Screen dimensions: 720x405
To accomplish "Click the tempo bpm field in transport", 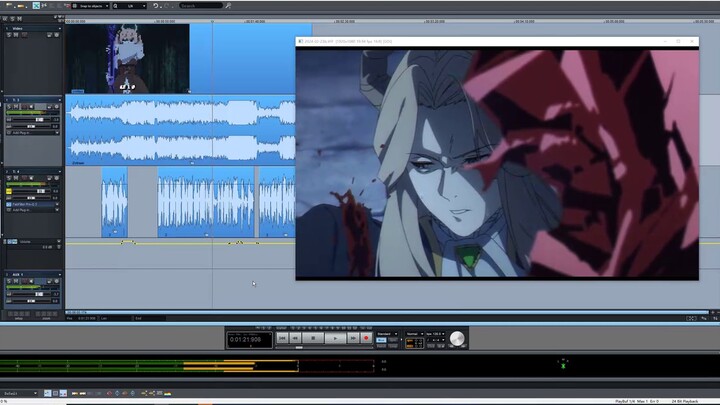I will point(435,334).
